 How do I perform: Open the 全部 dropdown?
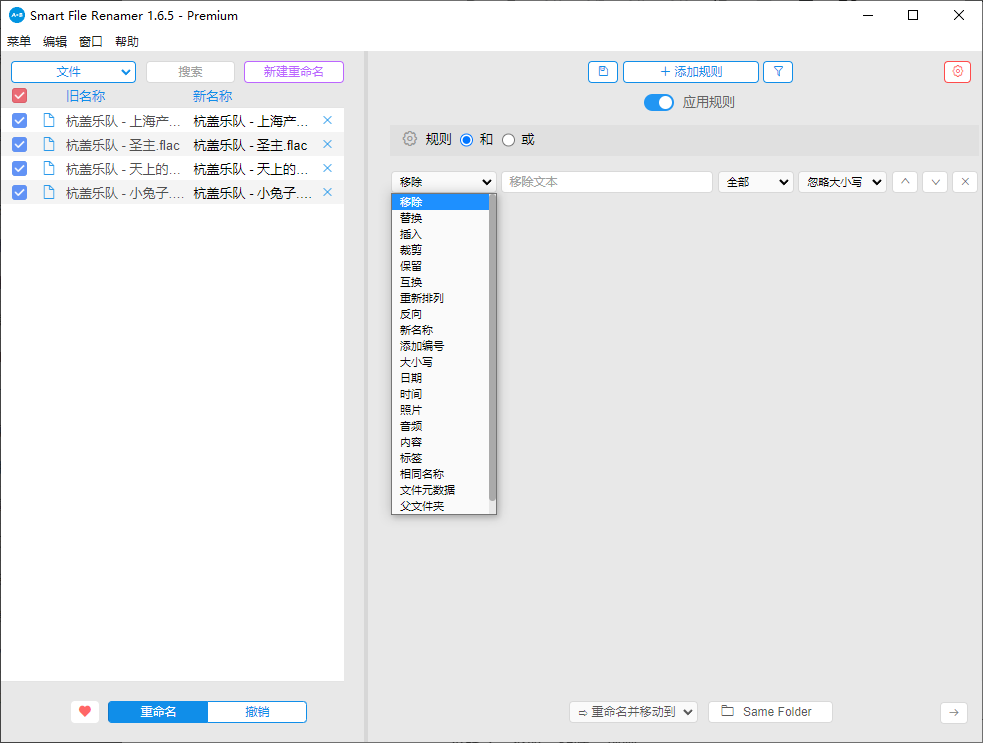755,182
